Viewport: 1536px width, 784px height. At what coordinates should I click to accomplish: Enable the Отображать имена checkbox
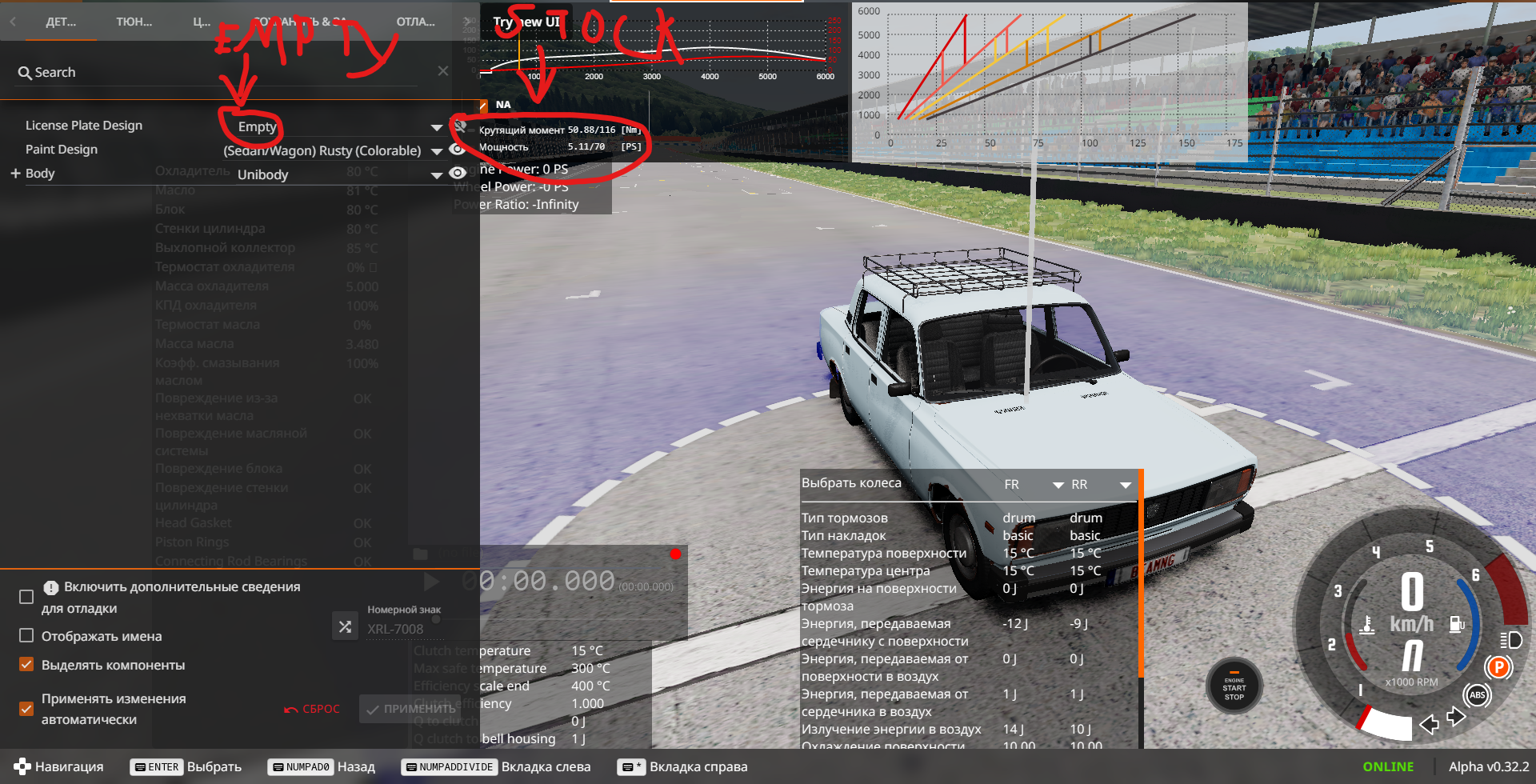tap(26, 636)
